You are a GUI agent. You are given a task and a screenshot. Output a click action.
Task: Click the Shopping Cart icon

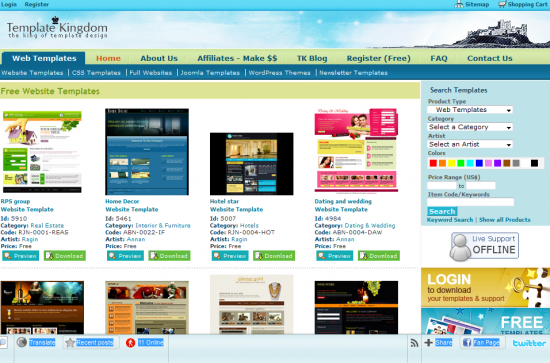click(x=502, y=4)
